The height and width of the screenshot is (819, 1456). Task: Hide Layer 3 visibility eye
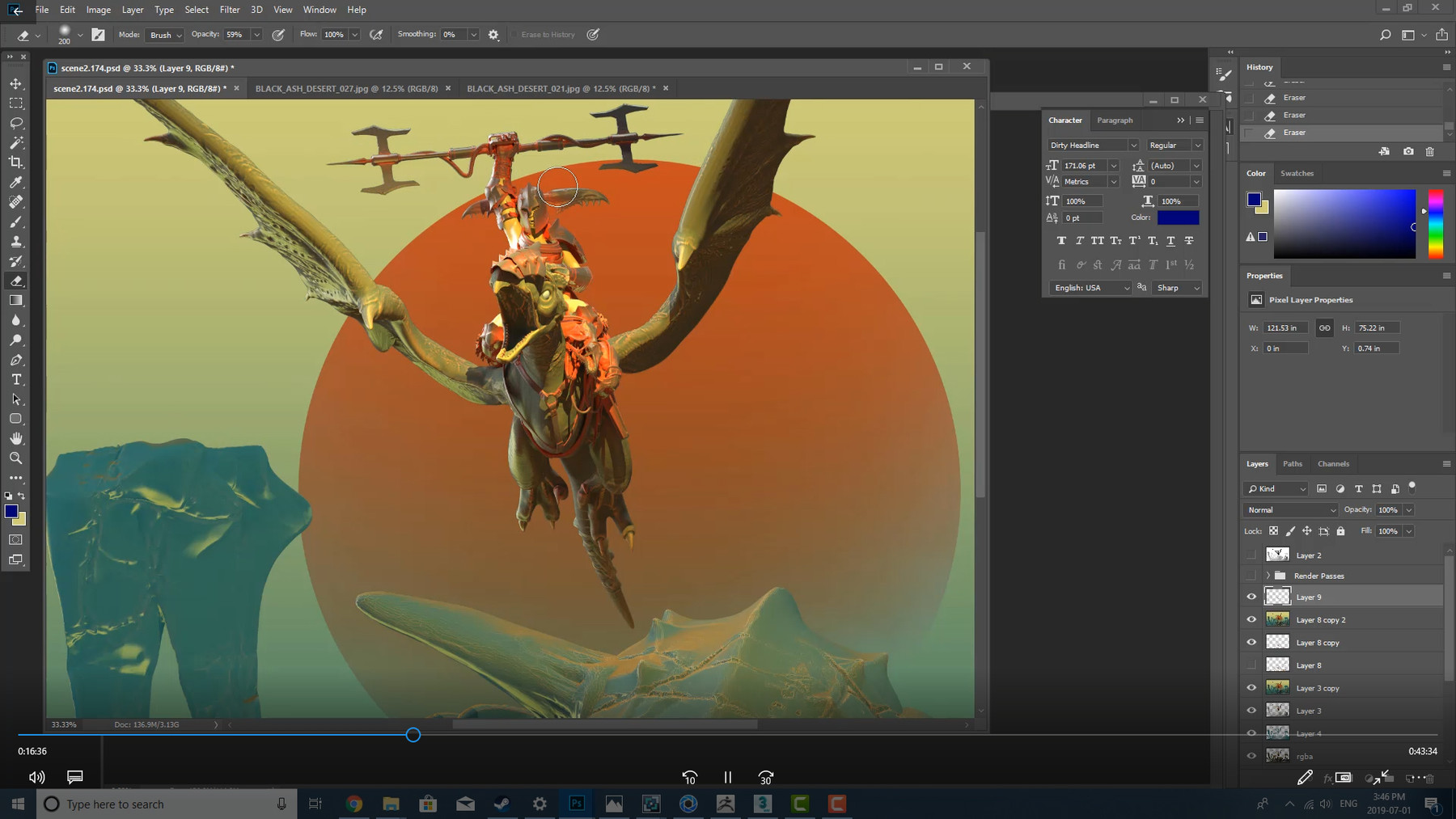(1251, 710)
